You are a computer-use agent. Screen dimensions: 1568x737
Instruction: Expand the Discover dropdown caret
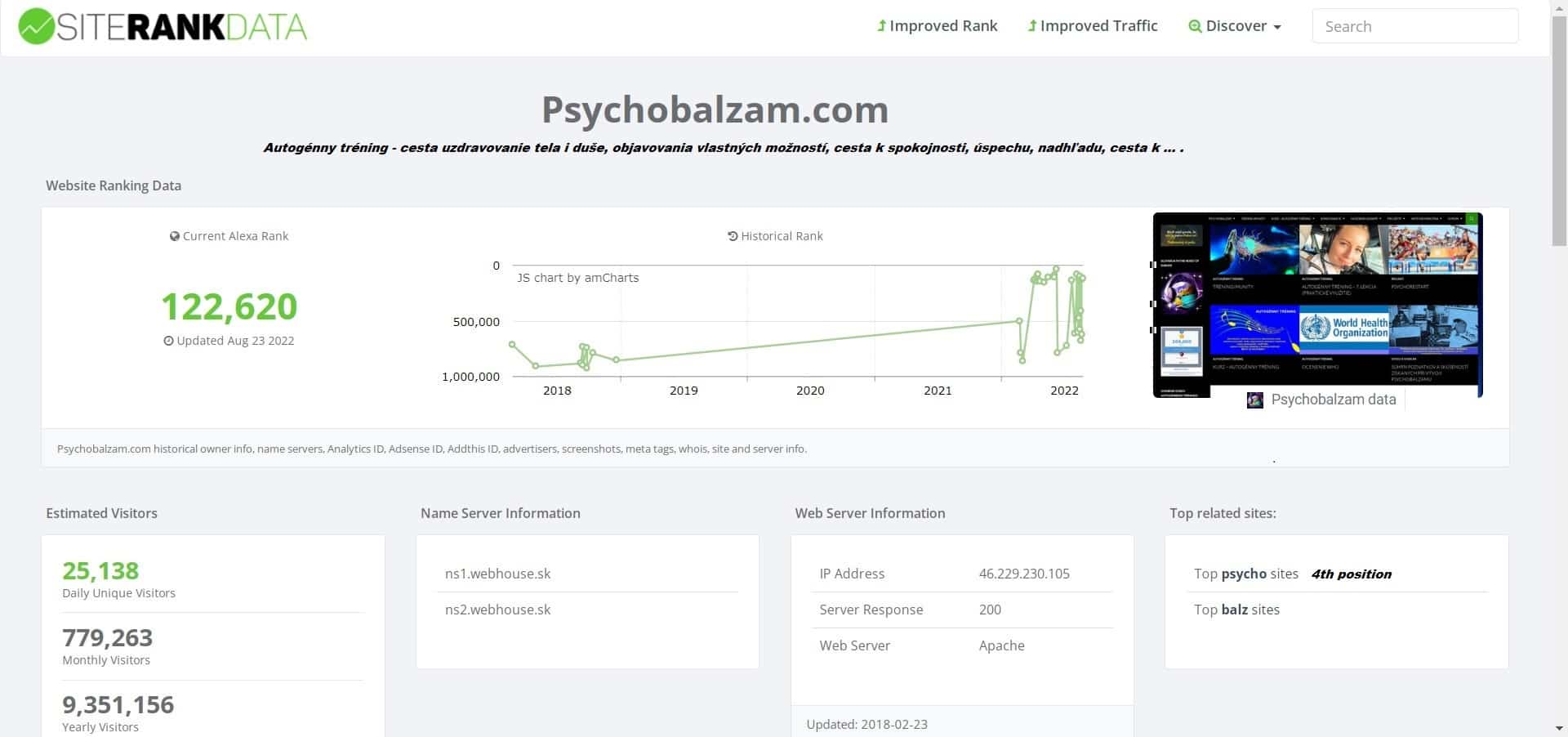[1277, 27]
